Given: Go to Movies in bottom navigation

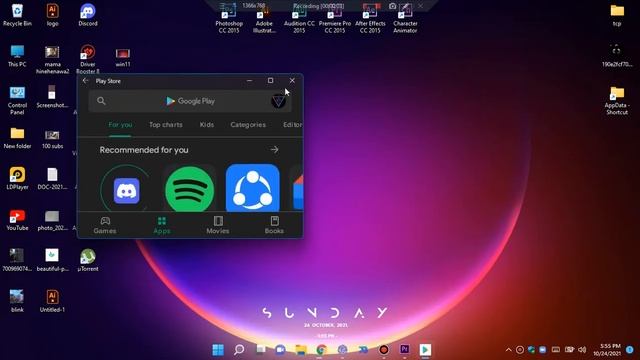Looking at the screenshot, I should point(218,225).
